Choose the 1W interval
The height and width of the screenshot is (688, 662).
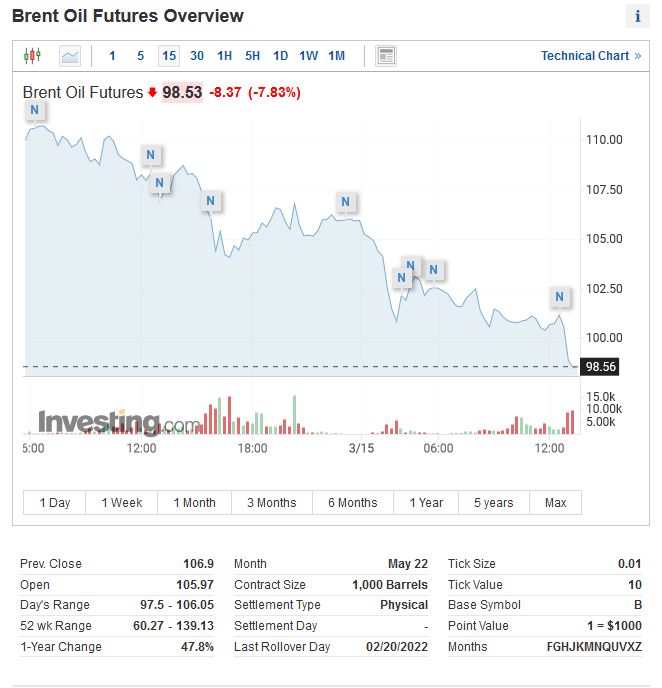click(309, 56)
